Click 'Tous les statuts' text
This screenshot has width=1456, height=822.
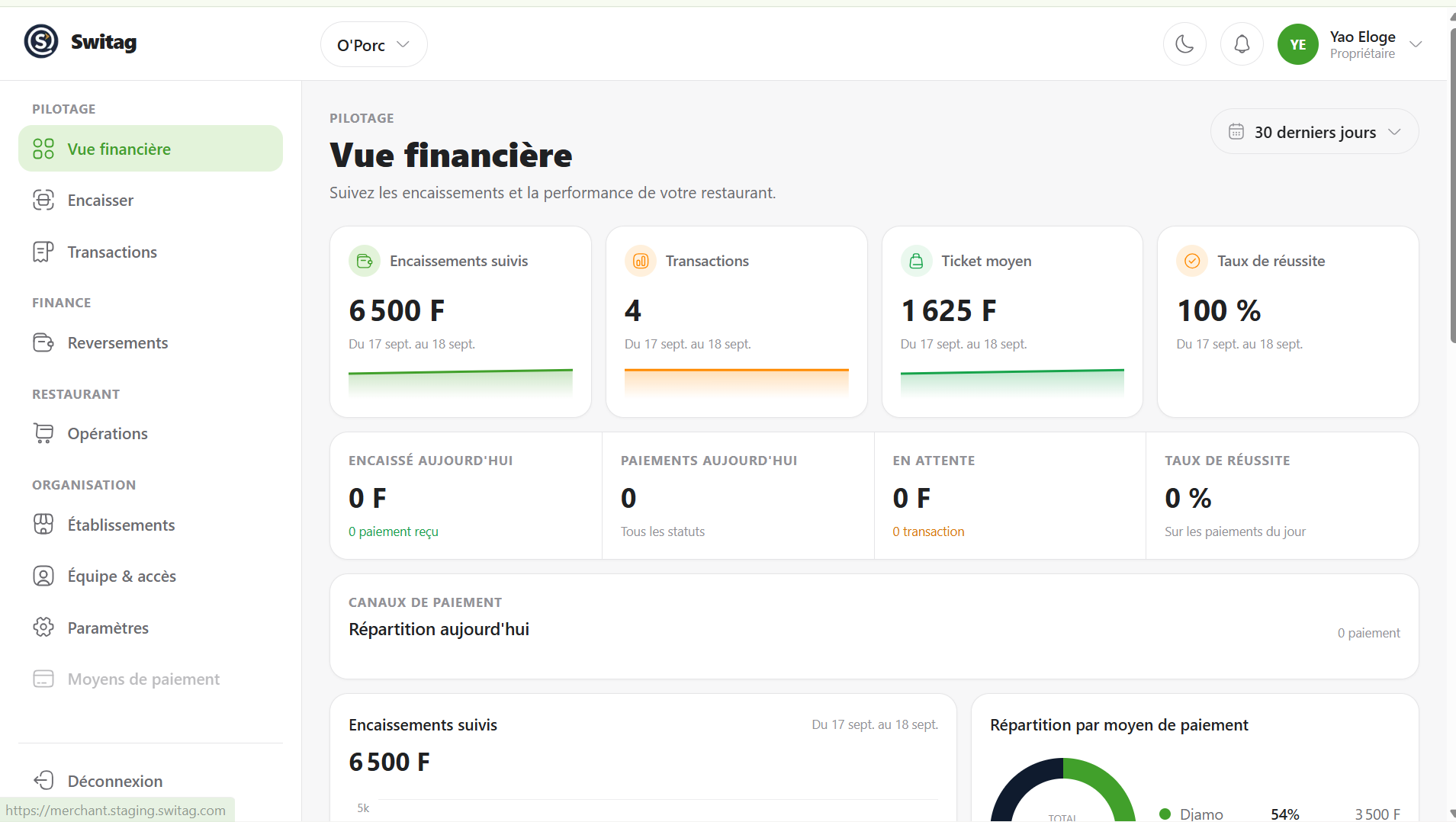(663, 531)
